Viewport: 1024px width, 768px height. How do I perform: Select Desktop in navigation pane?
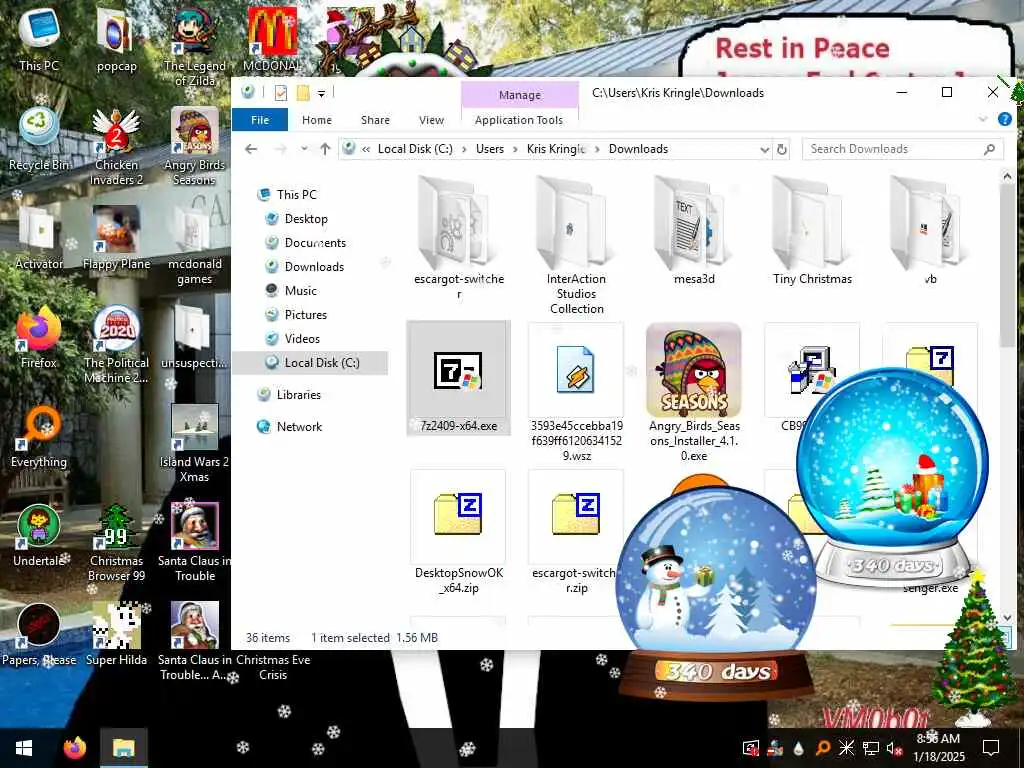(x=306, y=219)
